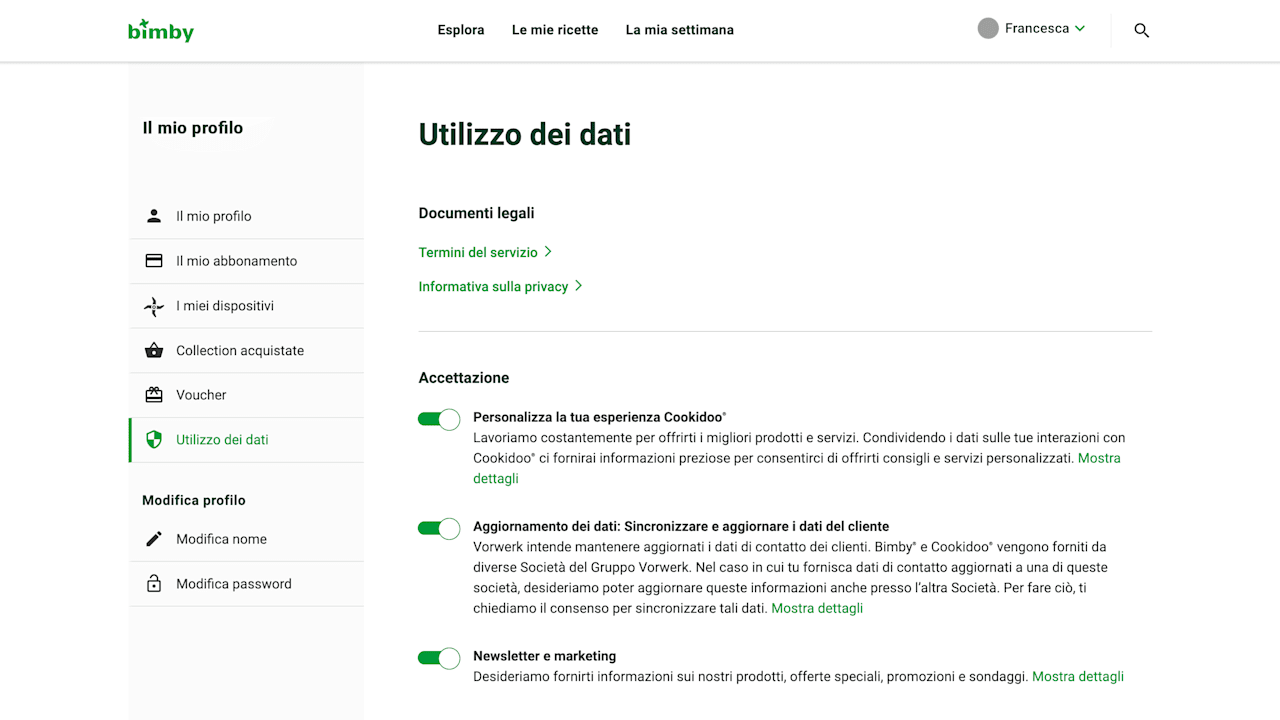This screenshot has height=720, width=1280.
Task: Click the Il mio profilo sidebar title
Action: coord(193,128)
